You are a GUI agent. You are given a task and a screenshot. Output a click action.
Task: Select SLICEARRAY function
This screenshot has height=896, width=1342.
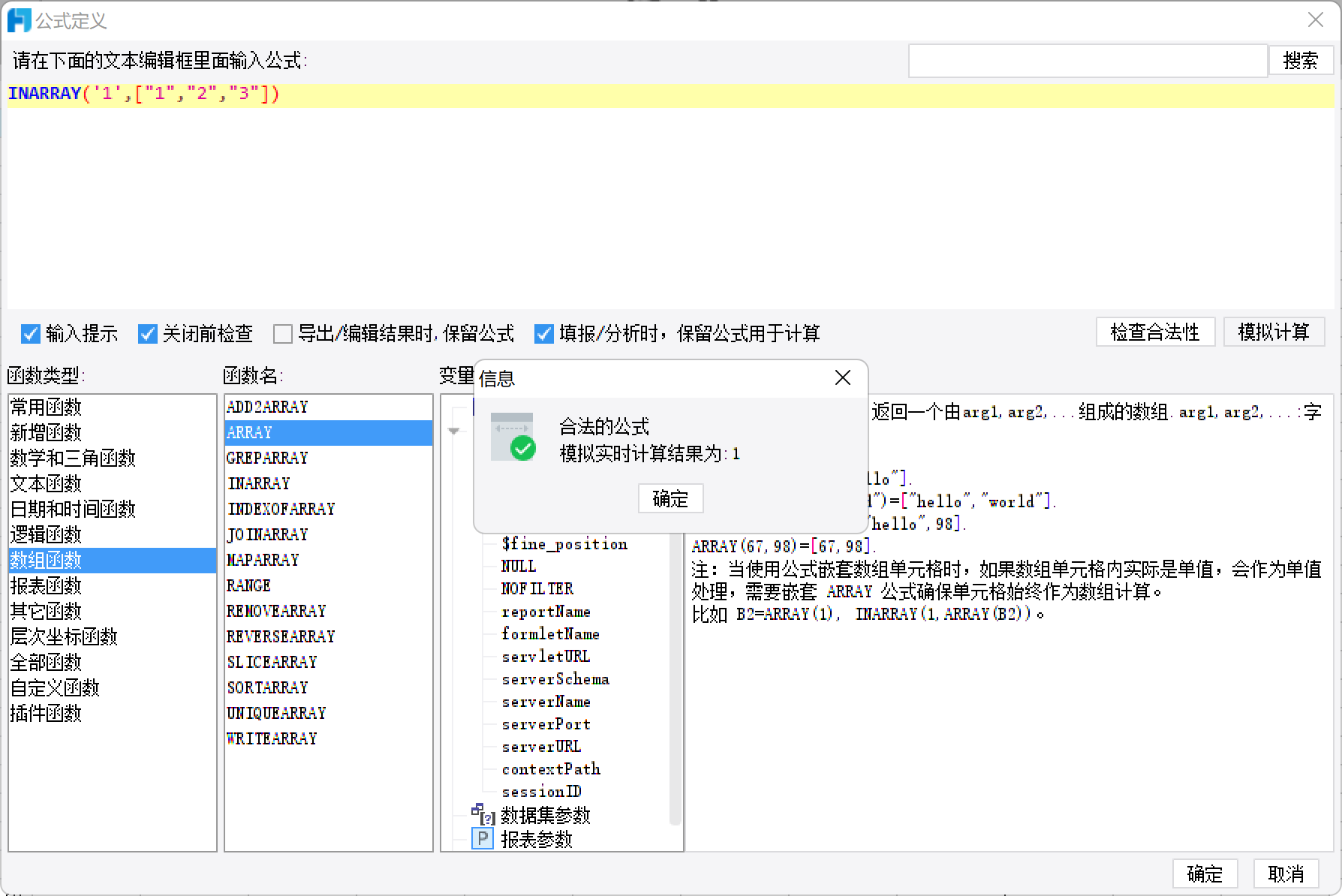tap(328, 663)
